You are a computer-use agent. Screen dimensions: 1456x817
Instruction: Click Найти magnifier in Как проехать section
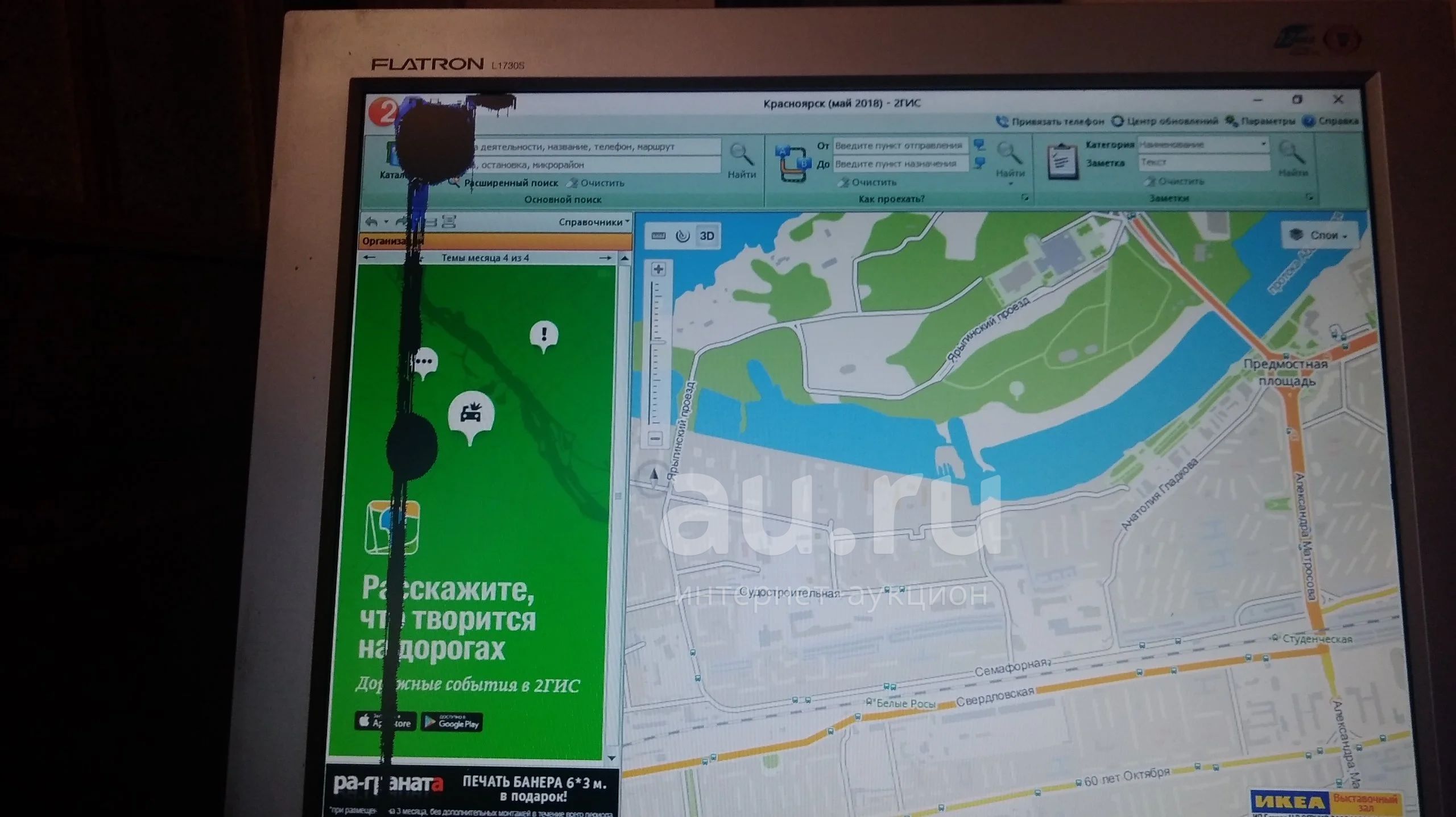(1009, 152)
